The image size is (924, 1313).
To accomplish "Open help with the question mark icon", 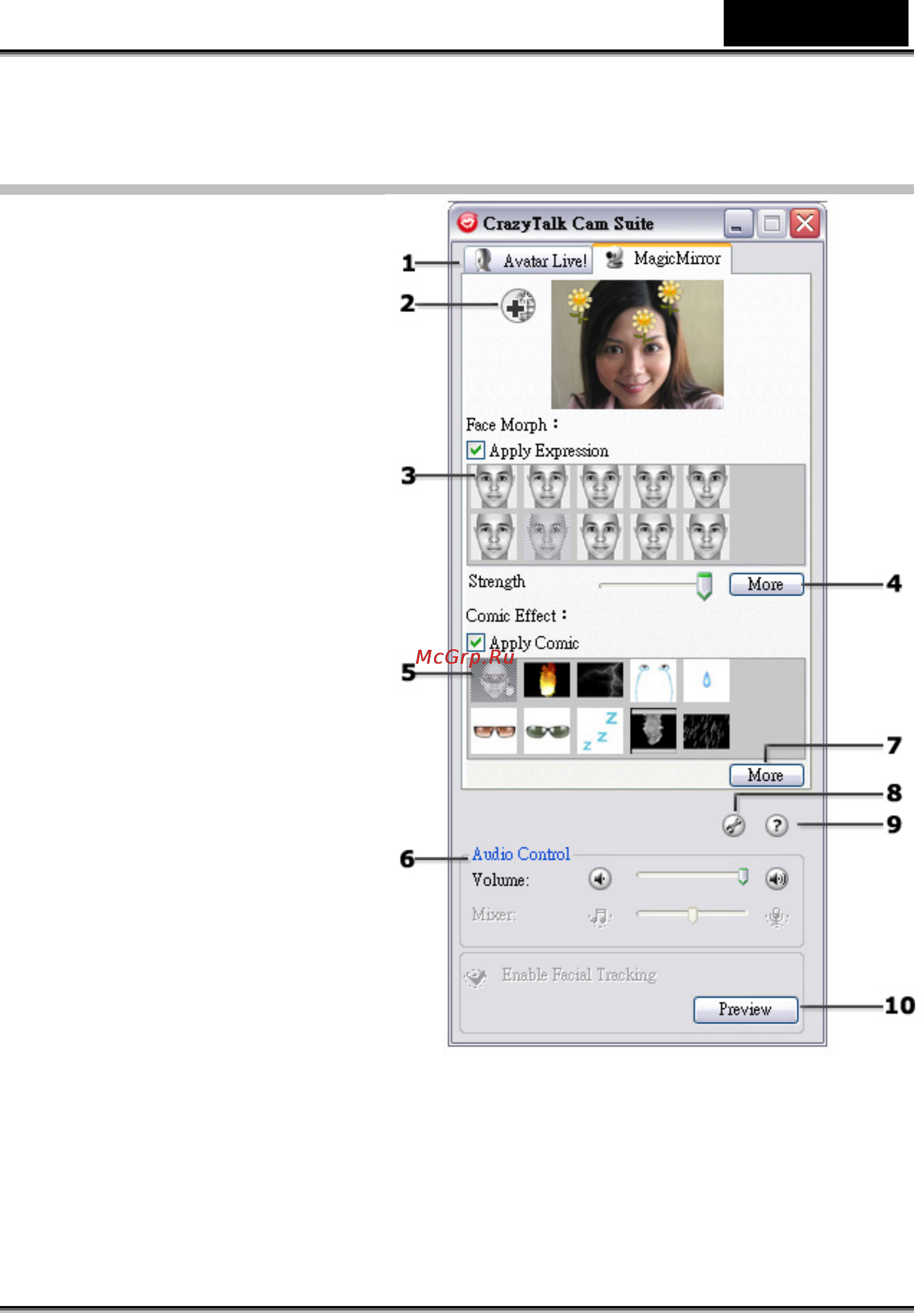I will pos(777,826).
